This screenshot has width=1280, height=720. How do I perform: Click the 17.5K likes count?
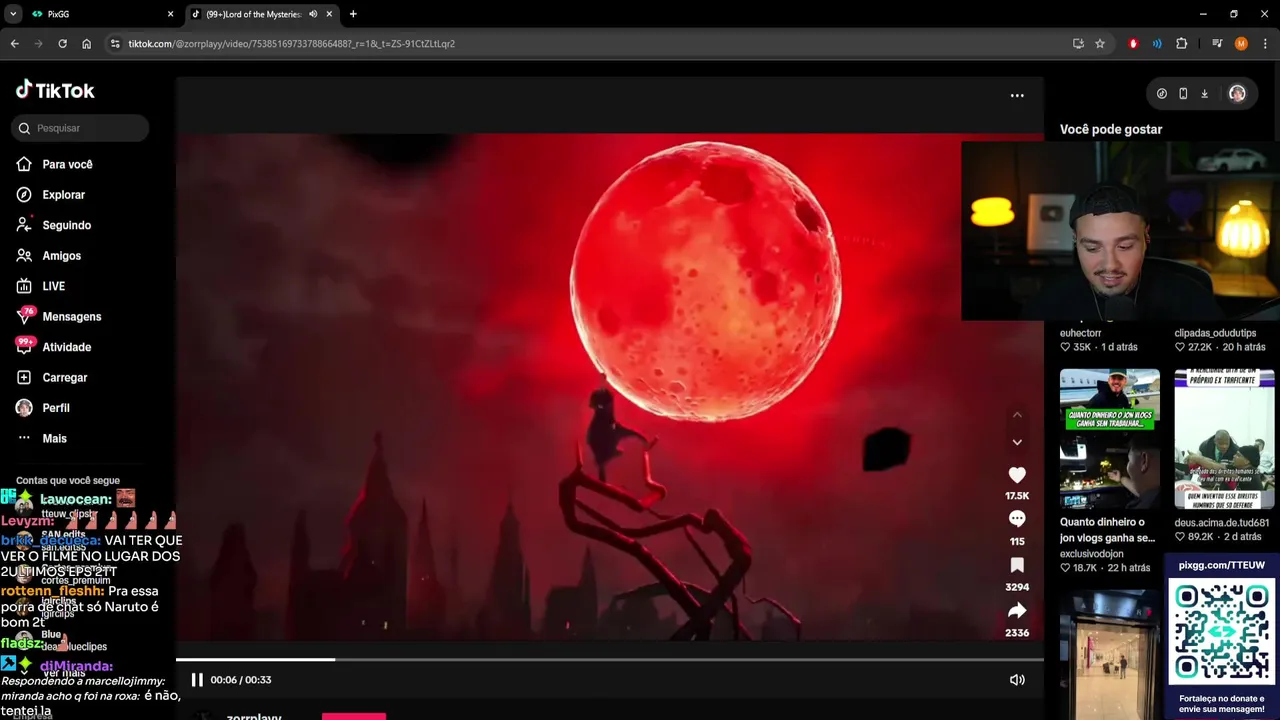point(1017,496)
